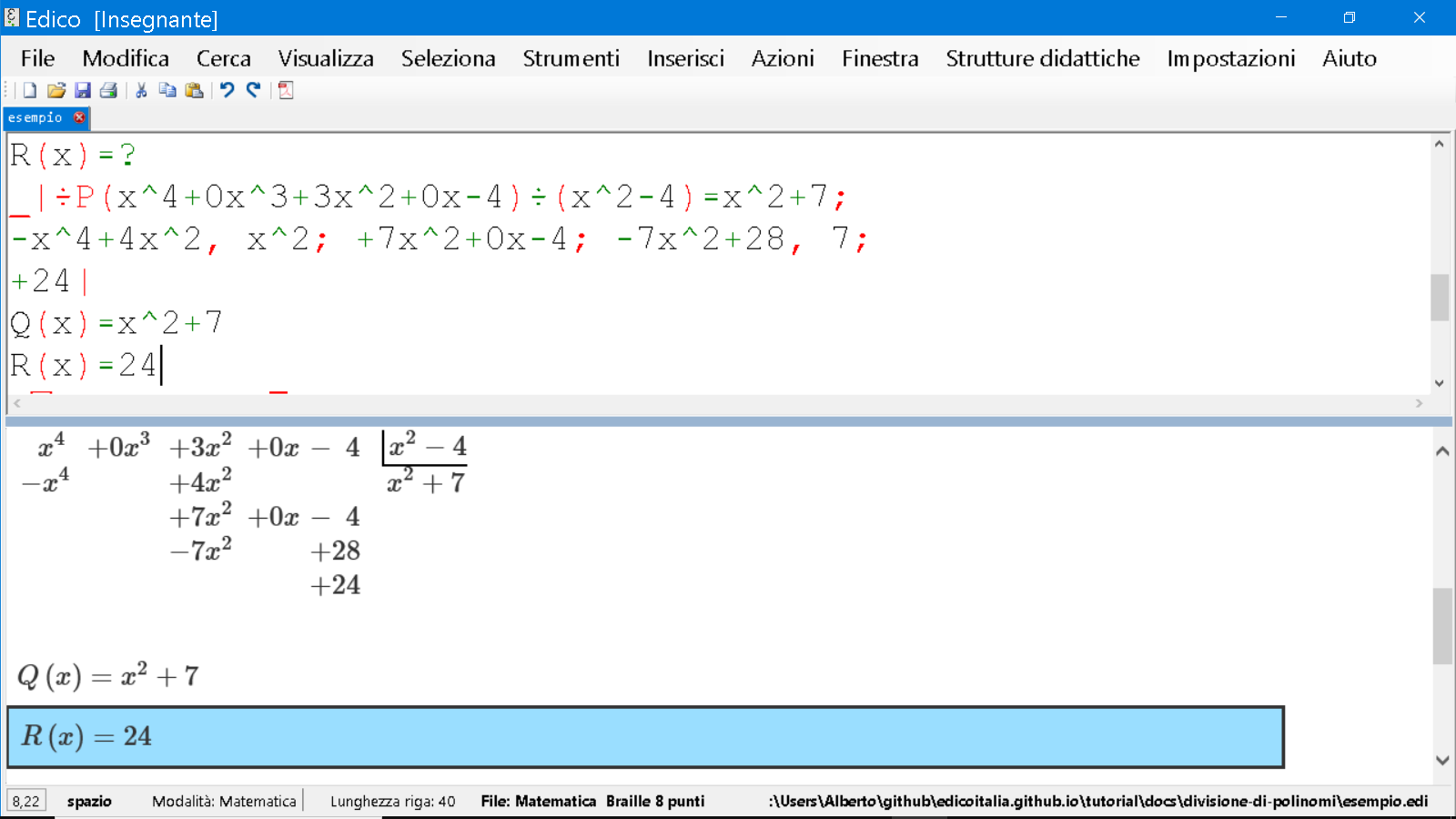Viewport: 1456px width, 819px height.
Task: Open the Modifica menu
Action: click(x=126, y=58)
